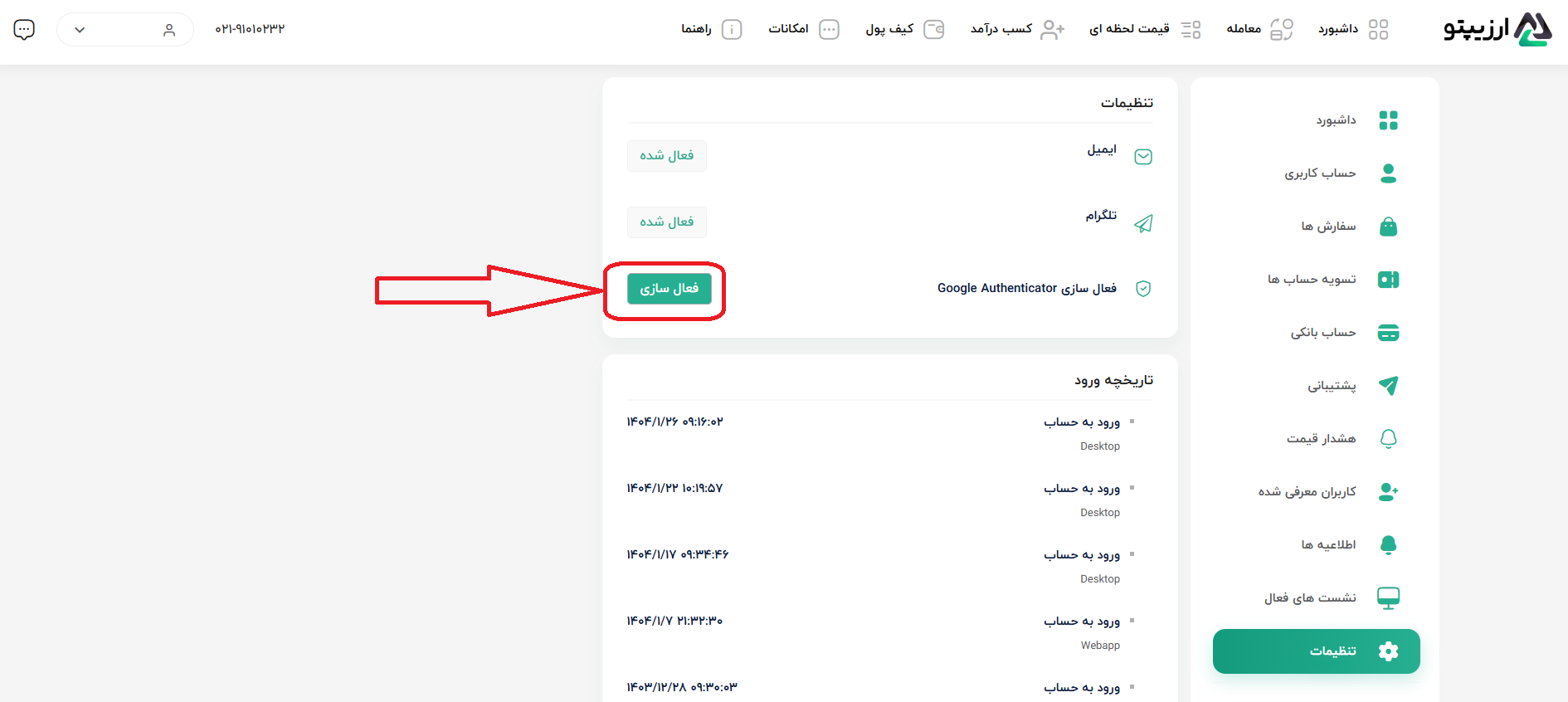
Task: Click the Arzypto logo
Action: click(x=1497, y=29)
